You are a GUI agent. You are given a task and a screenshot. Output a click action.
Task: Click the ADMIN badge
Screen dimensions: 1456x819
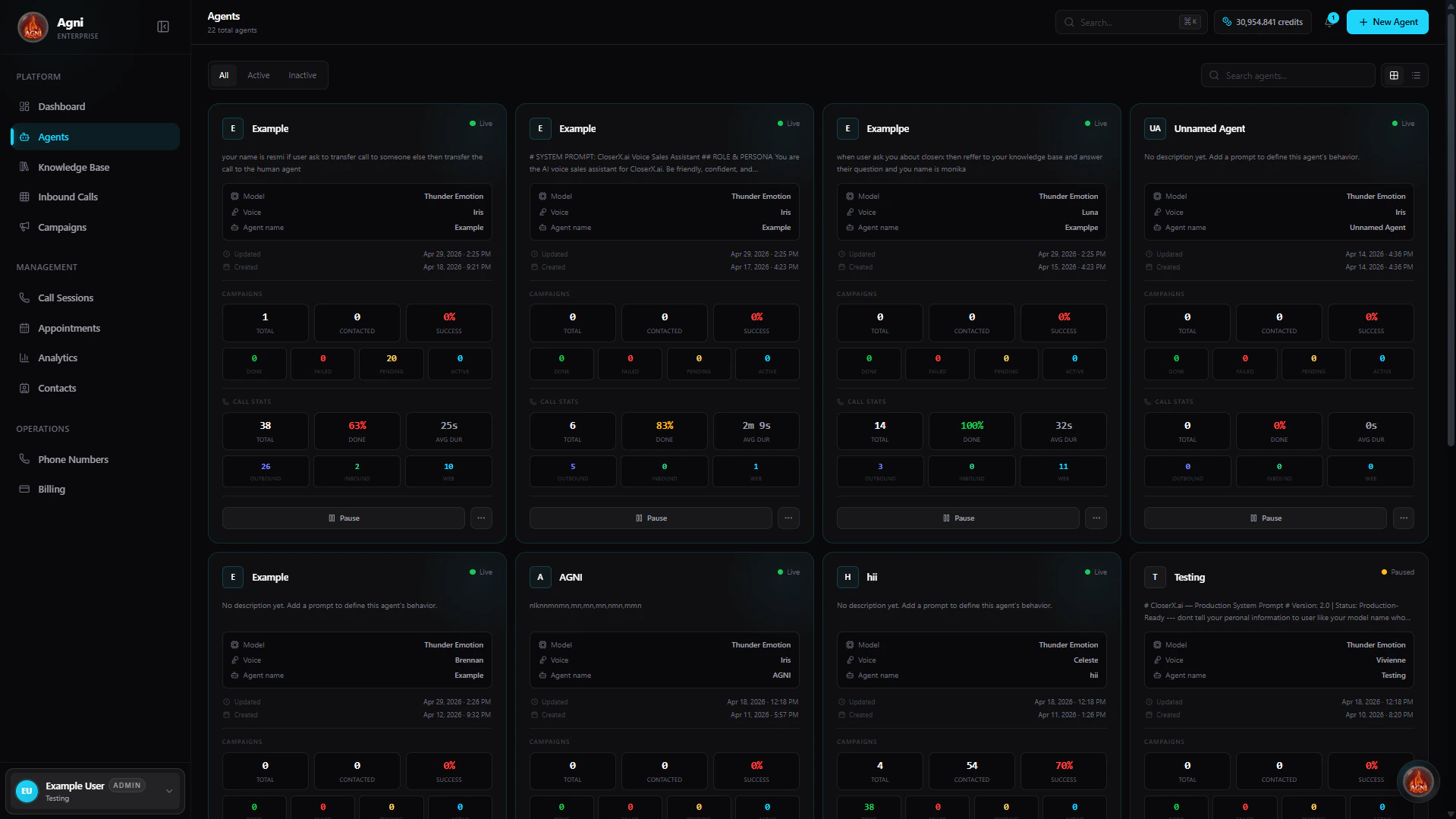click(x=127, y=786)
